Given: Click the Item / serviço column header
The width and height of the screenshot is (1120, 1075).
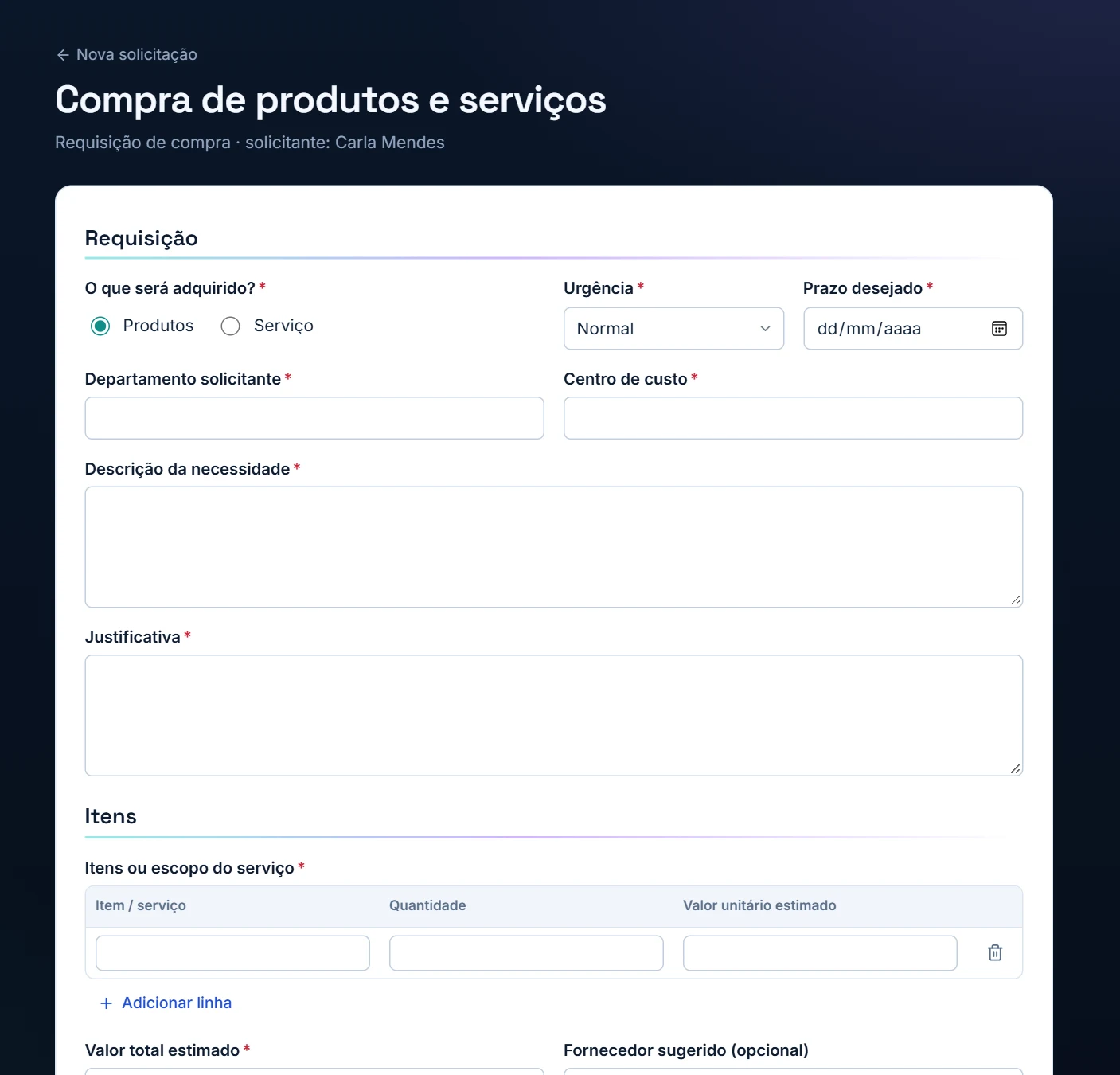Looking at the screenshot, I should coord(141,905).
